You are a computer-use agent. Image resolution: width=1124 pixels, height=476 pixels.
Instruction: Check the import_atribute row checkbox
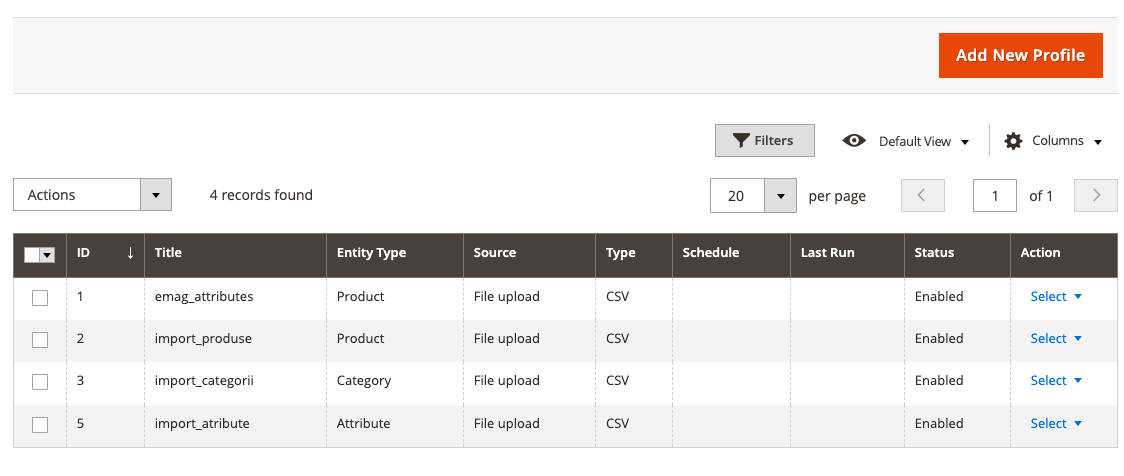(40, 425)
